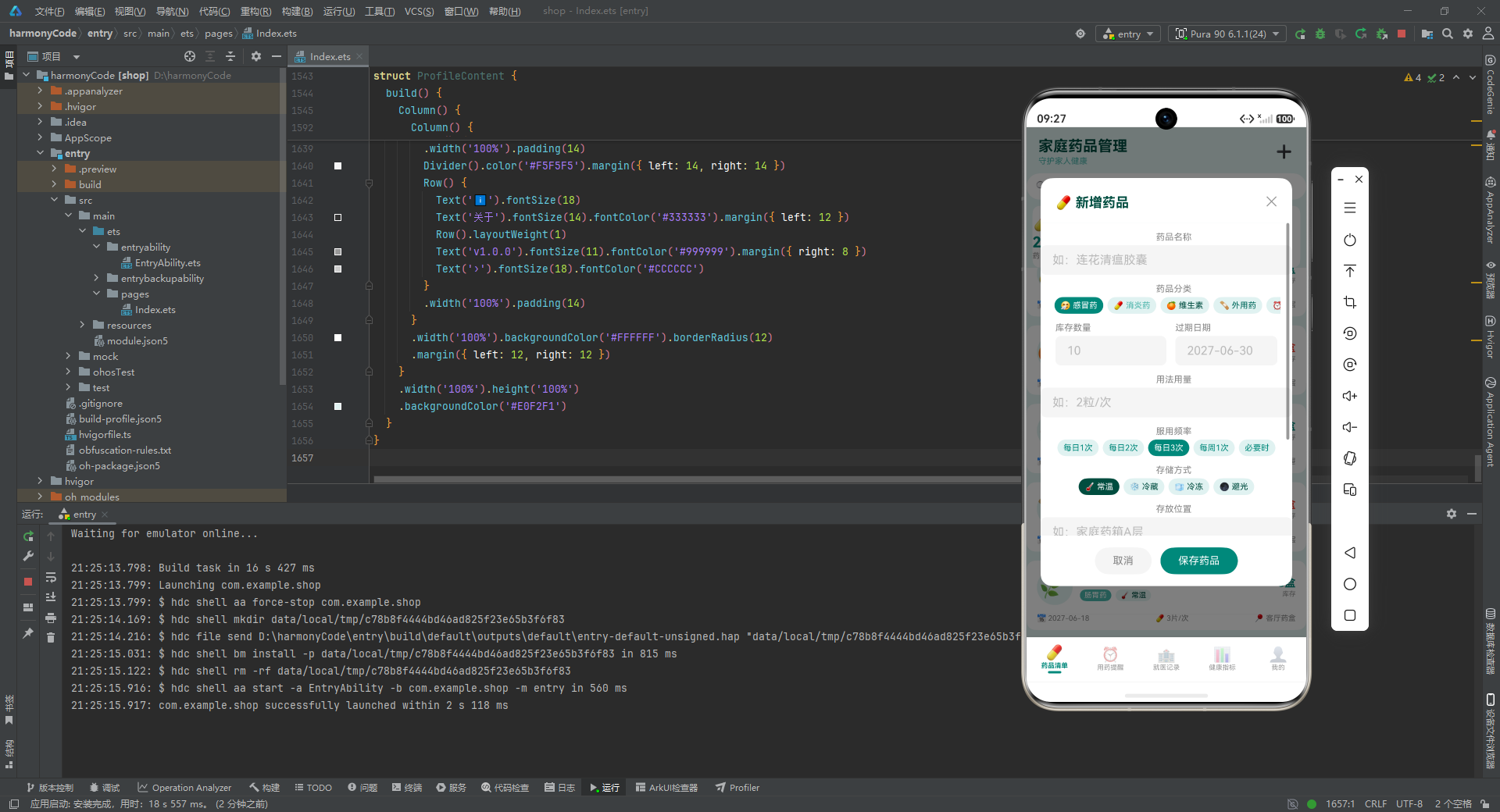Toggle soft-wrap in the Run console

[x=51, y=578]
